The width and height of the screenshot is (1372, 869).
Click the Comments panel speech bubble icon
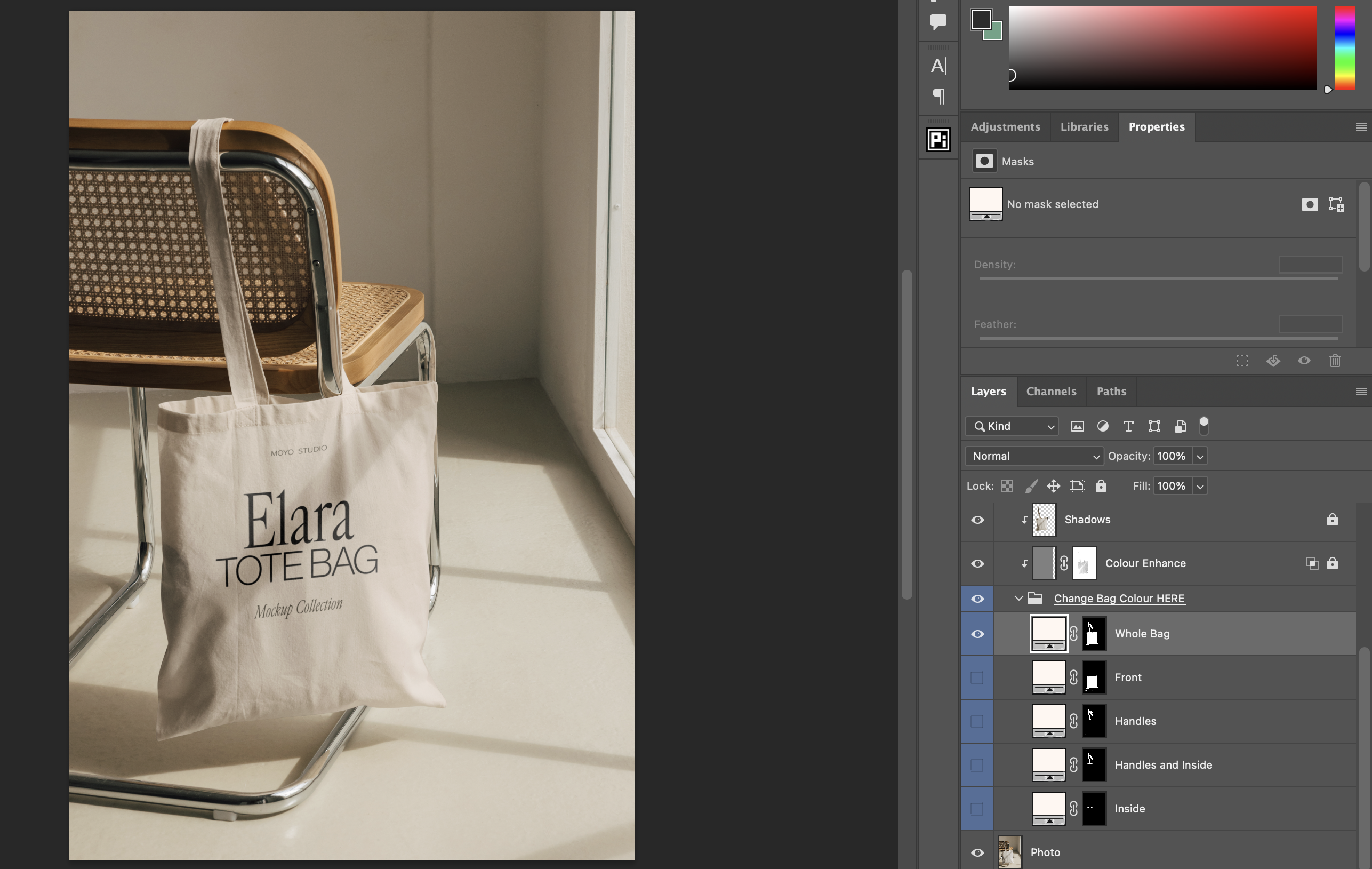pos(938,22)
